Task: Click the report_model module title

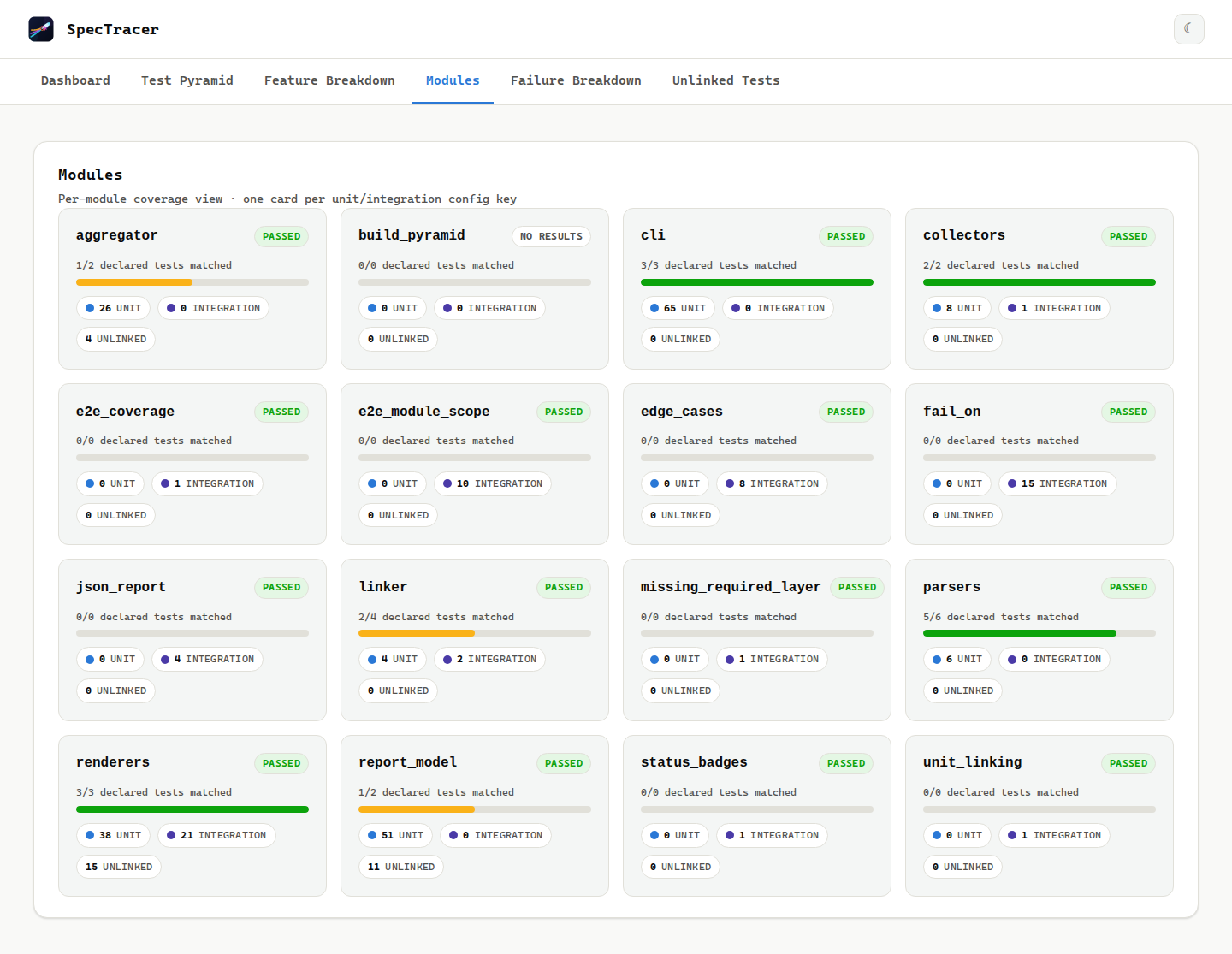Action: 408,762
